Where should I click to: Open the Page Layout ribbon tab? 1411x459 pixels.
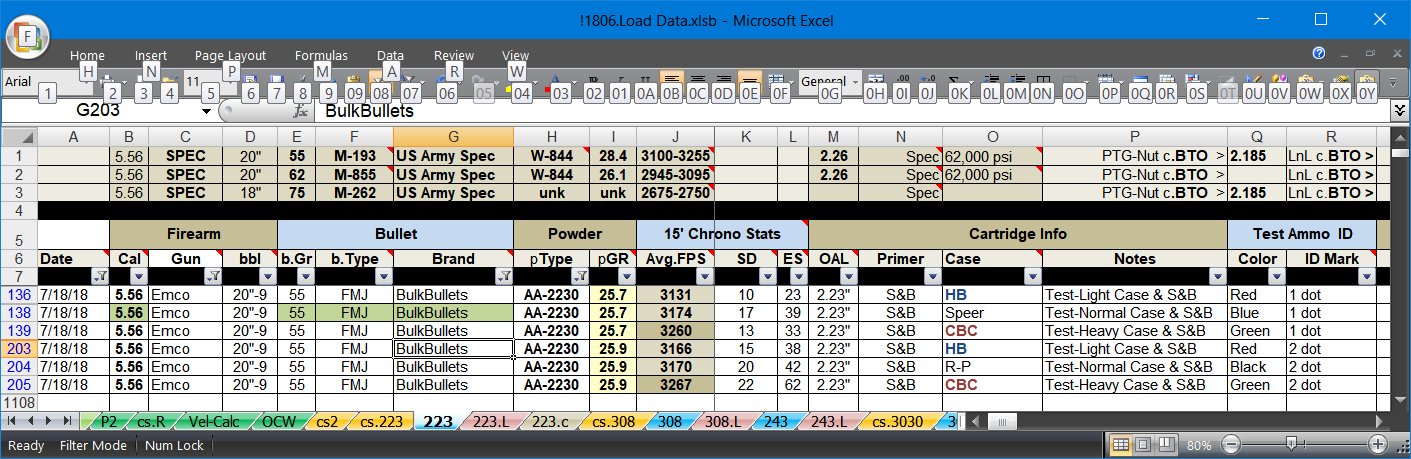tap(230, 56)
